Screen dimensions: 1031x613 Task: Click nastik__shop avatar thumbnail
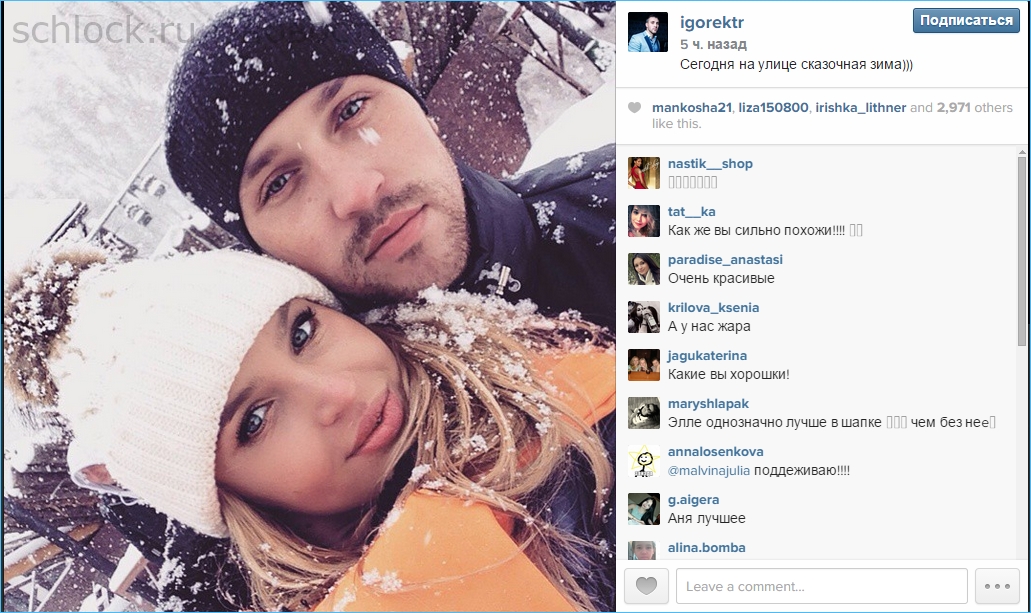644,173
